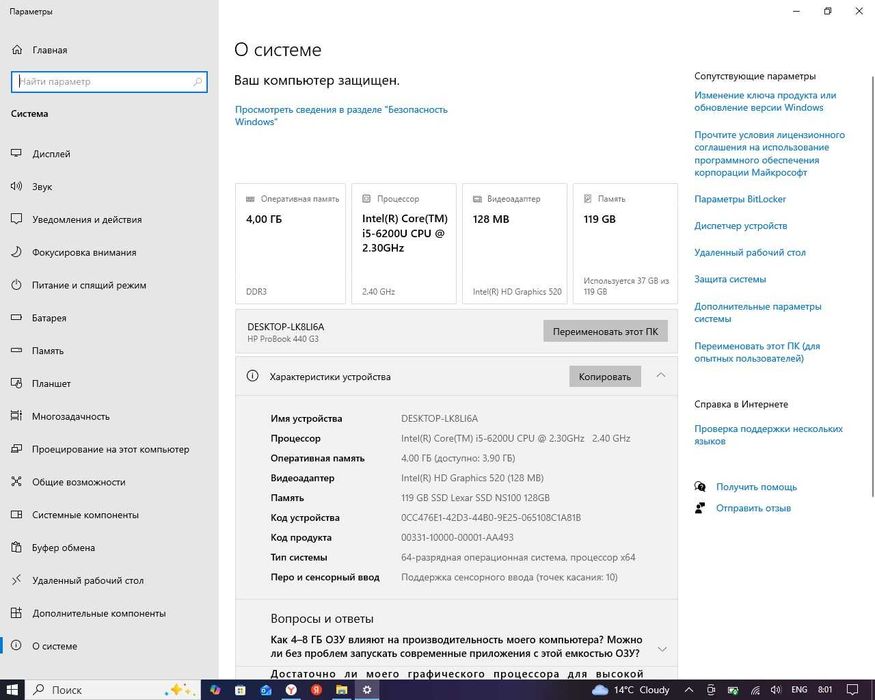Open Переименовать этот ПК advanced link

tap(757, 352)
